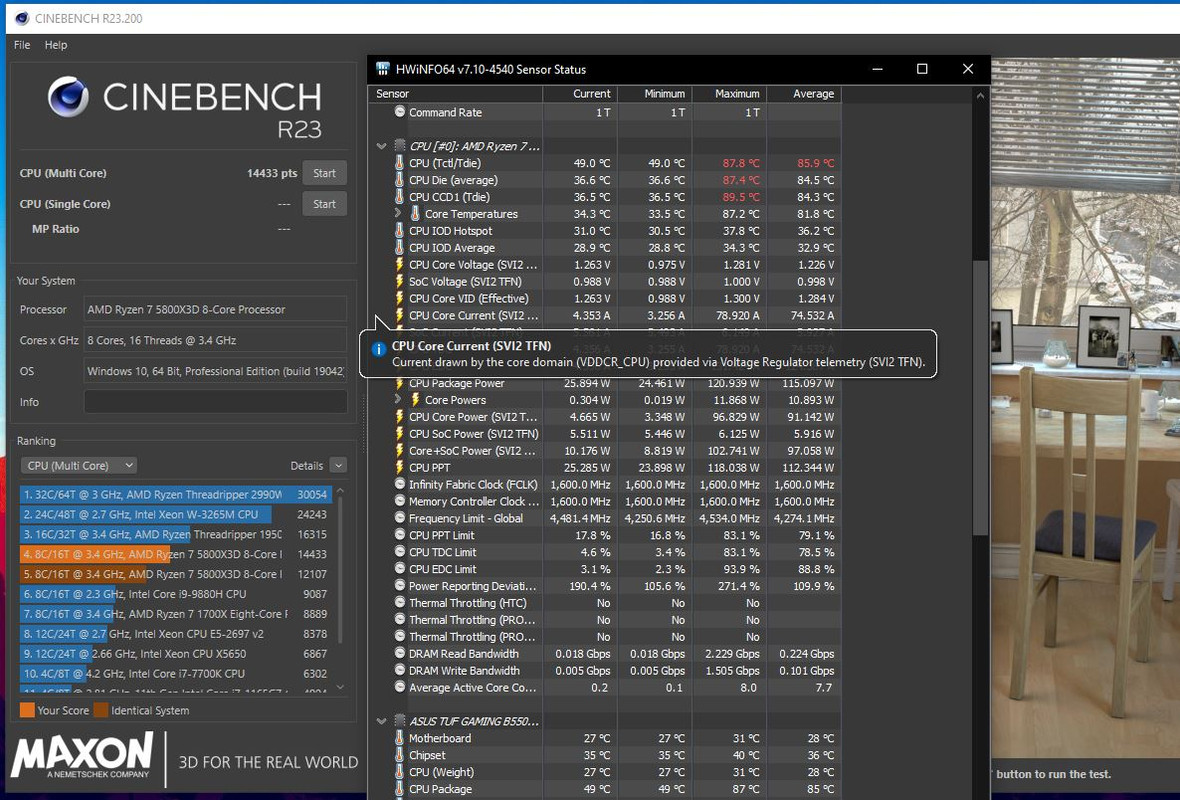Maximize the HWiNFO64 Sensor Status window
This screenshot has height=800, width=1180.
tap(922, 69)
